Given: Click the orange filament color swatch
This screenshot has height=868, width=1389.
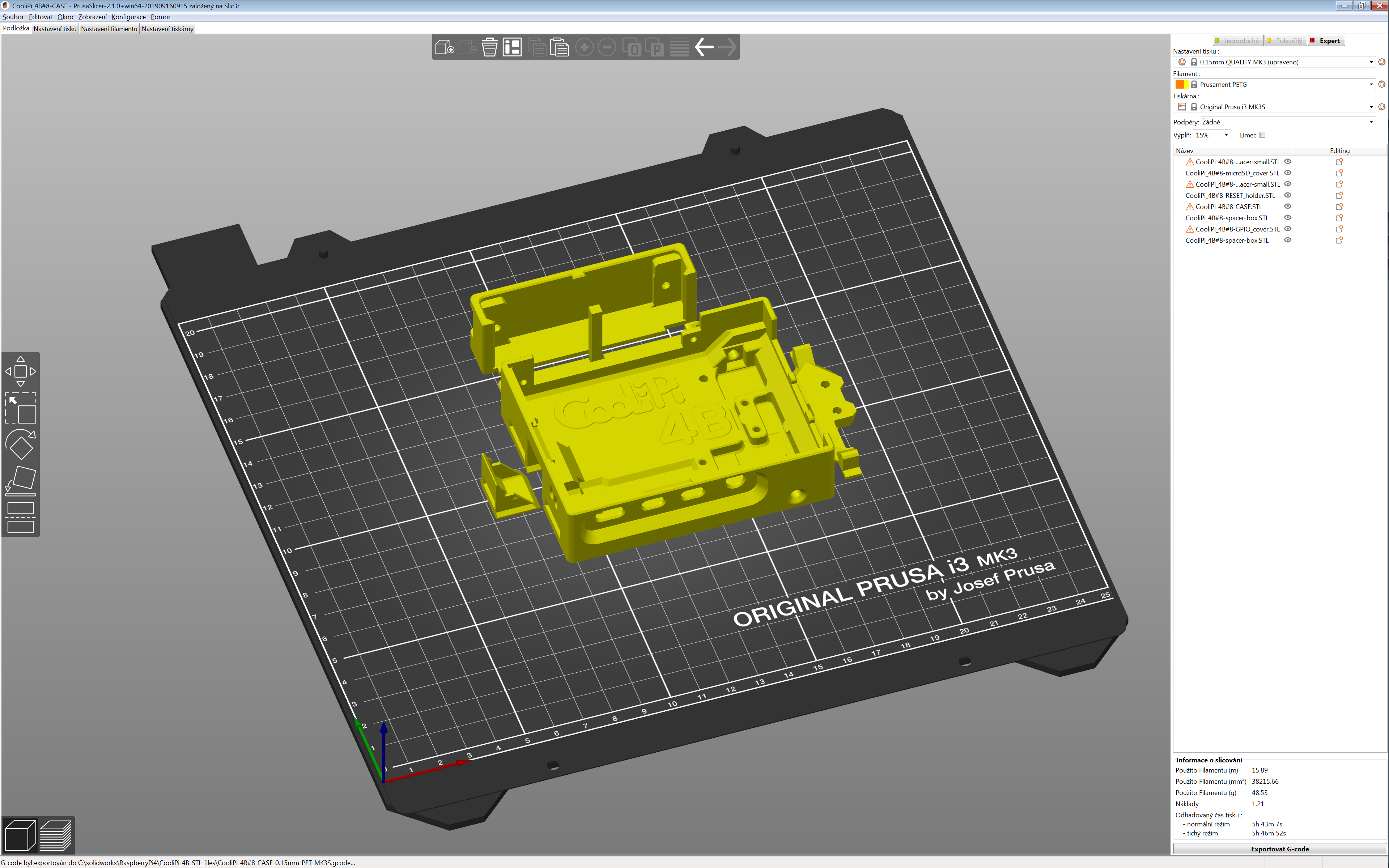Looking at the screenshot, I should 1180,84.
